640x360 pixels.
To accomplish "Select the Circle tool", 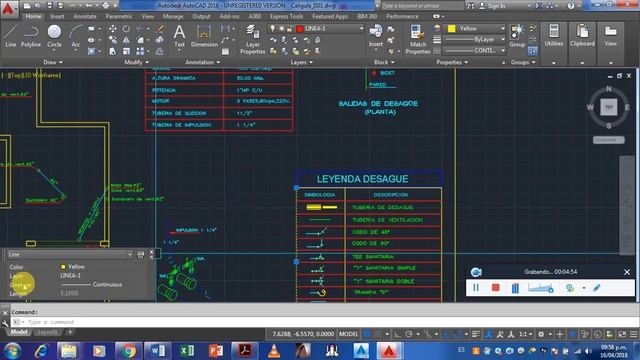I will (x=54, y=36).
